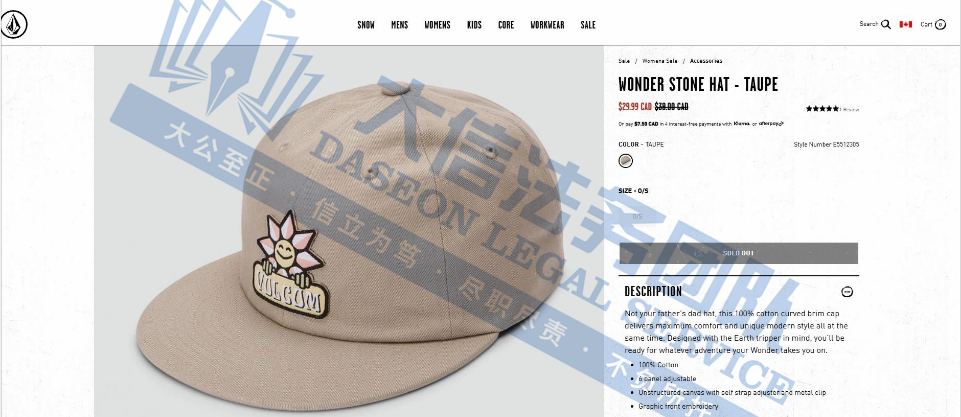Click the Volcom stone logo icon

pos(13,25)
